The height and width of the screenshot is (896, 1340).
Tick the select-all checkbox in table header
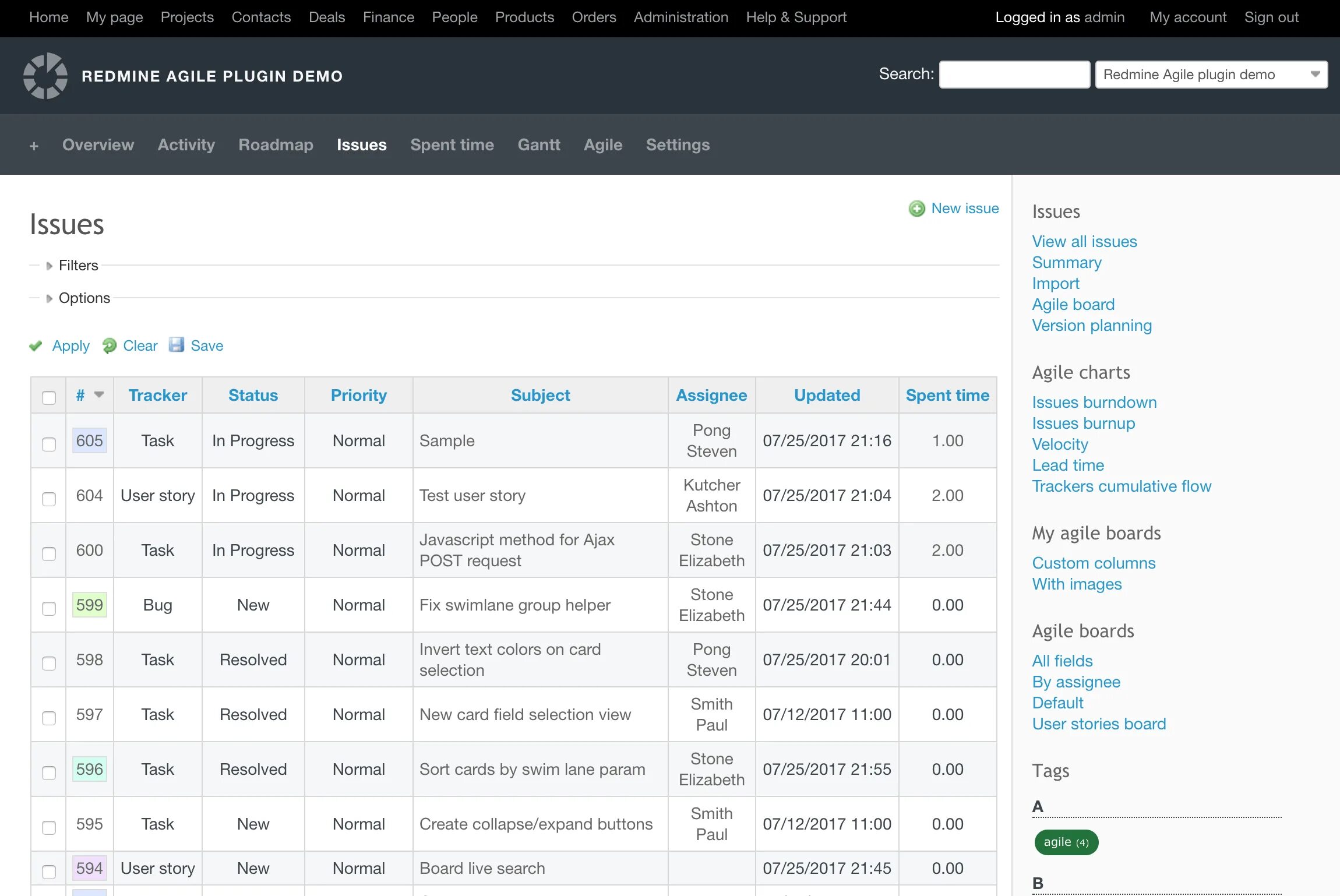click(49, 397)
